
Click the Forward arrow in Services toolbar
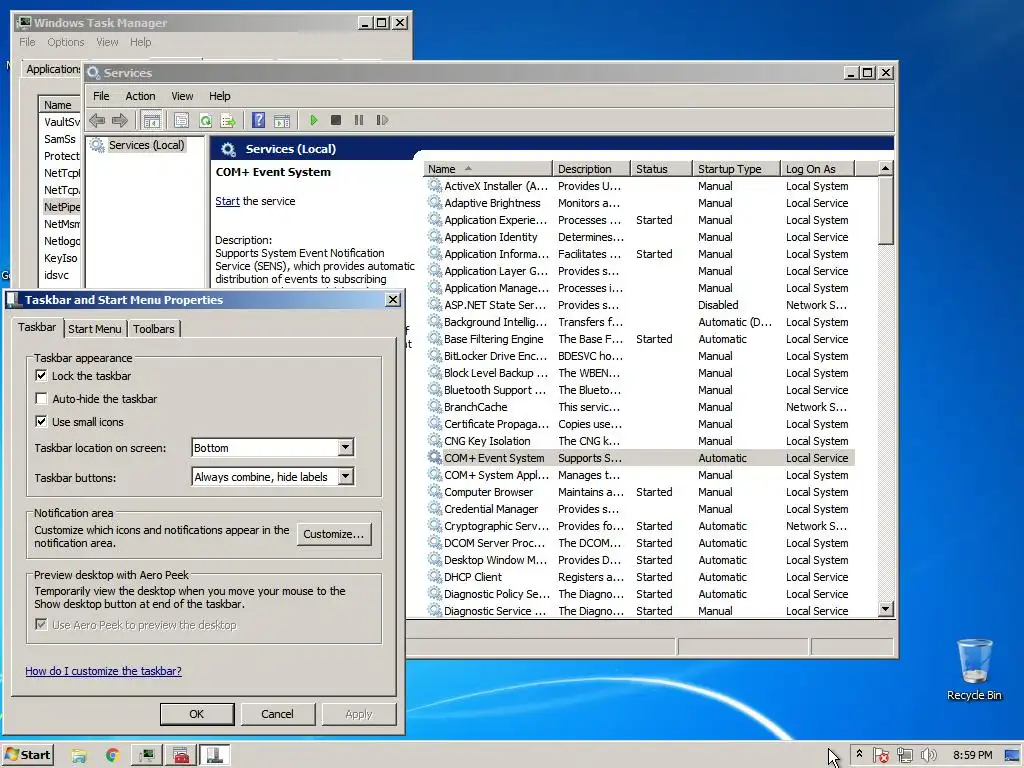click(120, 120)
